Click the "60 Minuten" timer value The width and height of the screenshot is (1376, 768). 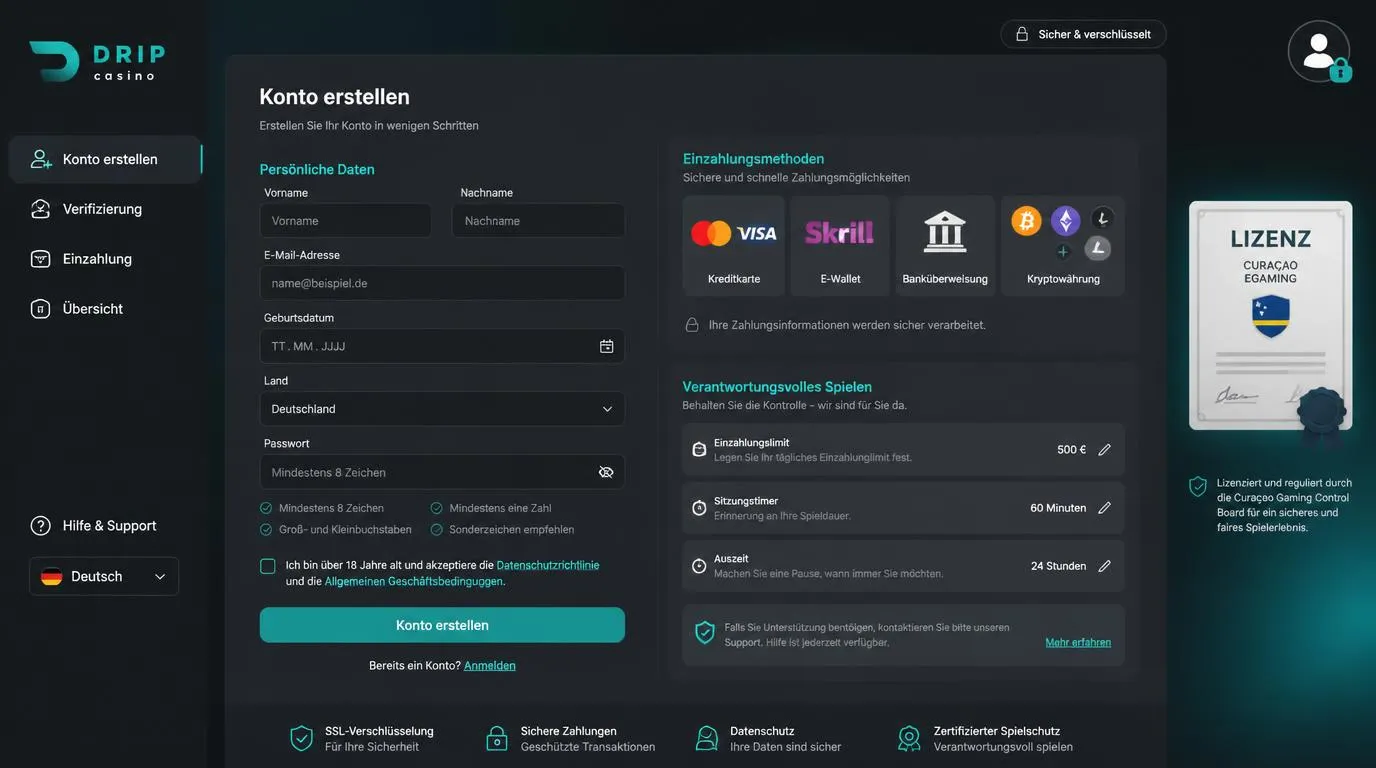[x=1058, y=508]
